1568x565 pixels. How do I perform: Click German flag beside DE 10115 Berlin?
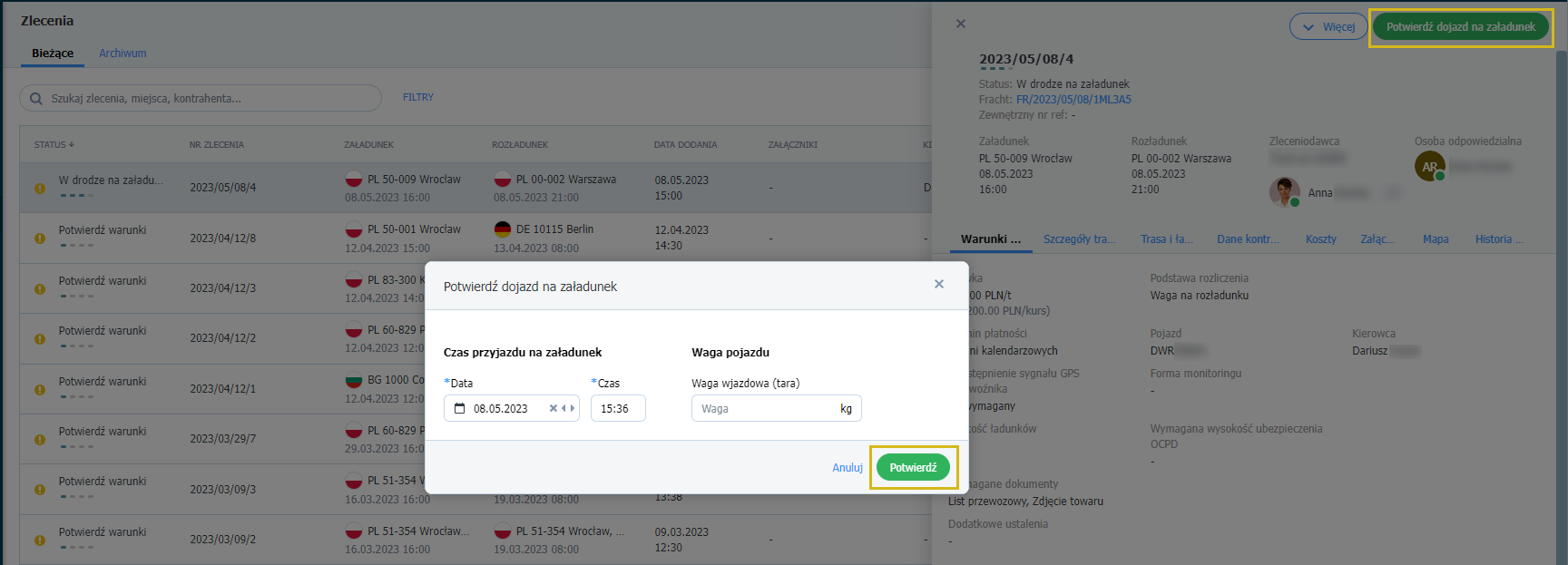pos(503,229)
